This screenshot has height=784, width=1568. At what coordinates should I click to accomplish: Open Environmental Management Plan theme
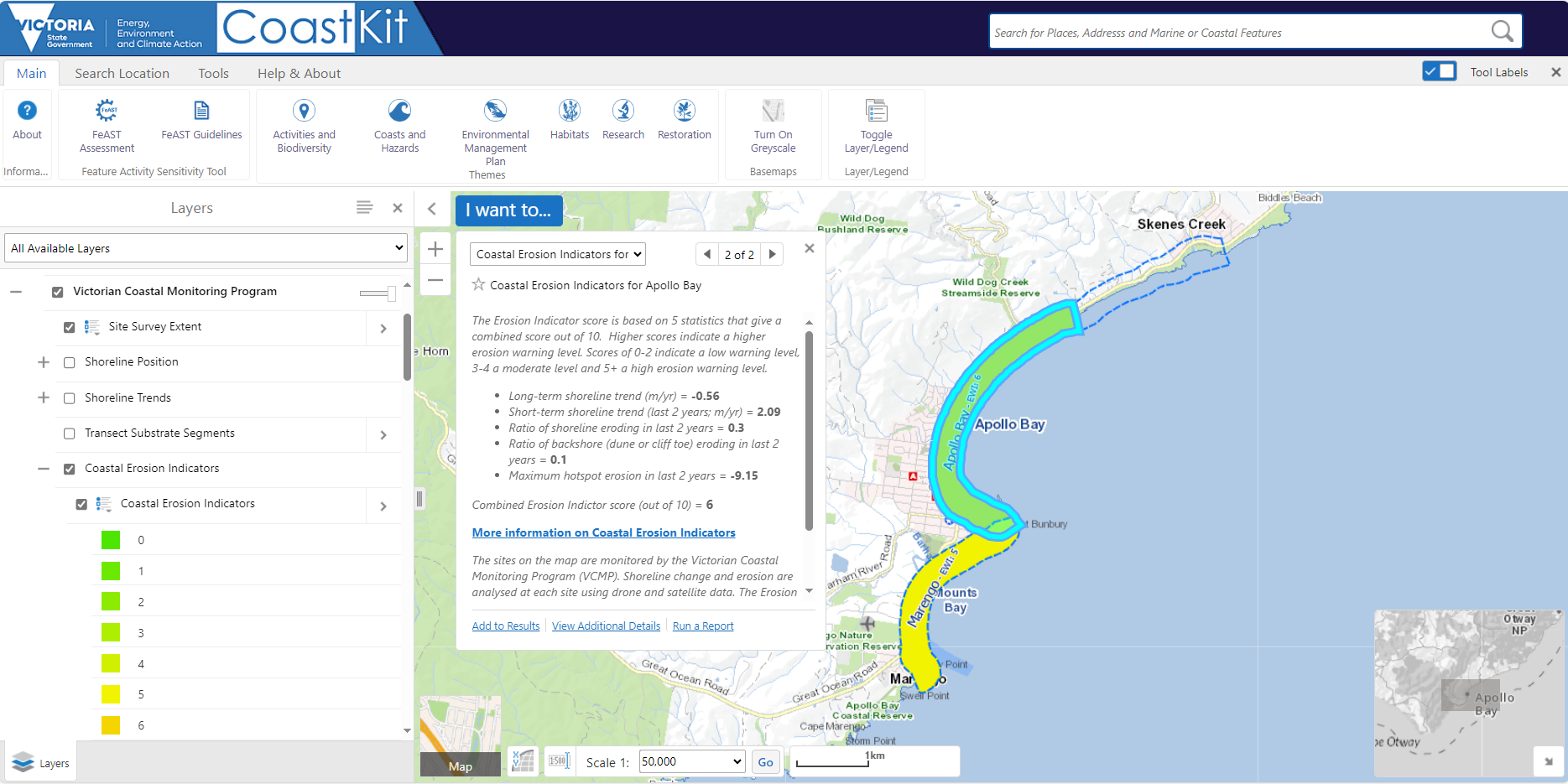pos(495,132)
